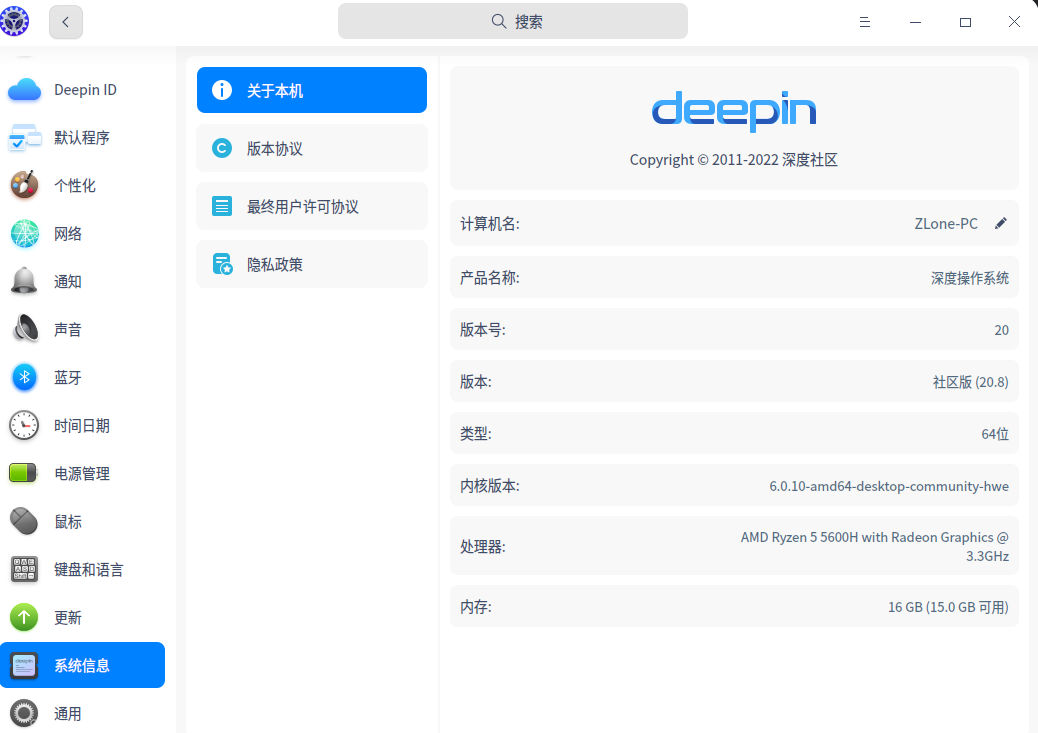Screen dimensions: 1038x733
Task: Go back with the arrow button
Action: [66, 22]
